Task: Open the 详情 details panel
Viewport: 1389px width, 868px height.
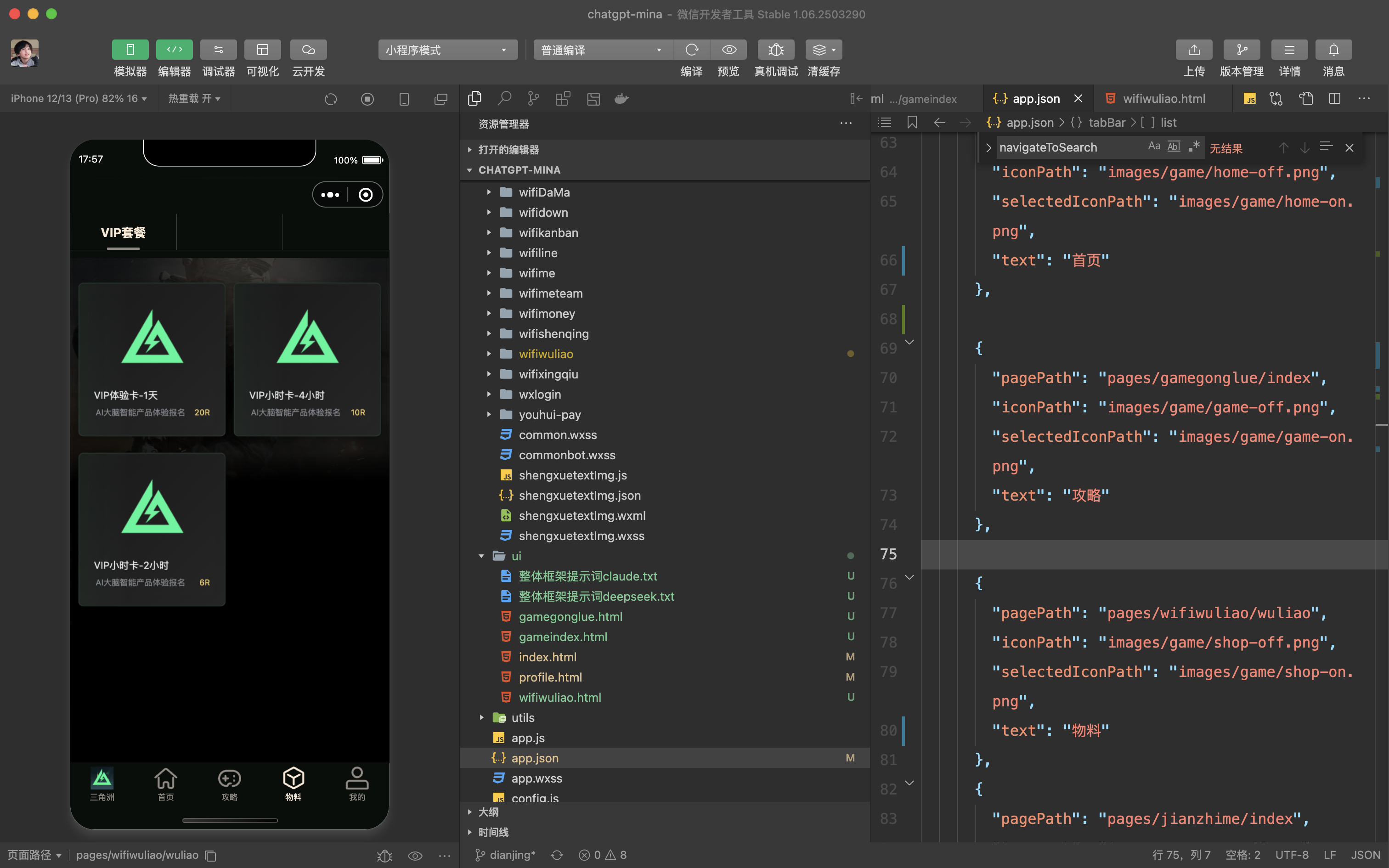Action: point(1289,50)
